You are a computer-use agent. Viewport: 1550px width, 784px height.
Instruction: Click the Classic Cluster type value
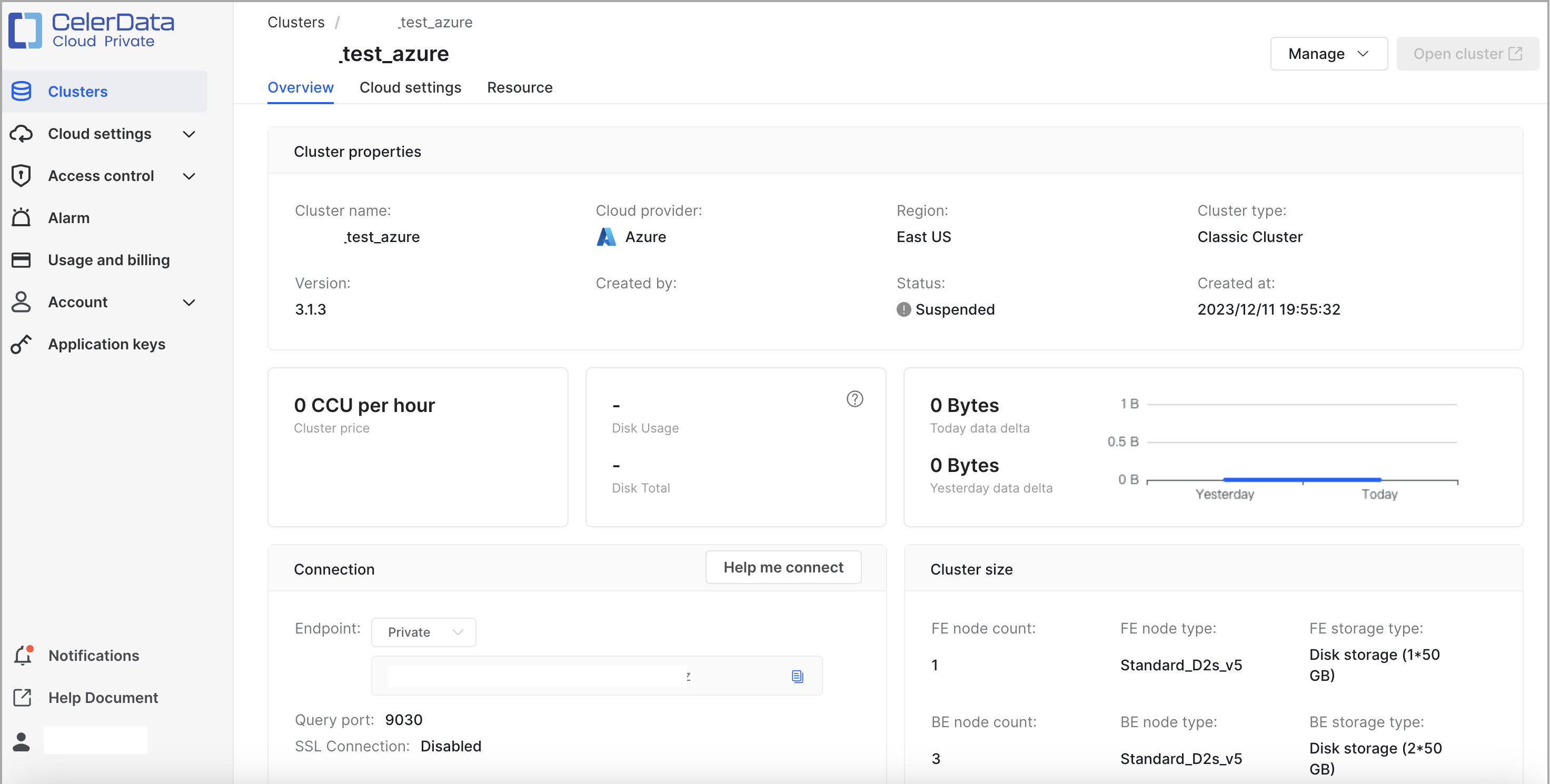pyautogui.click(x=1250, y=237)
